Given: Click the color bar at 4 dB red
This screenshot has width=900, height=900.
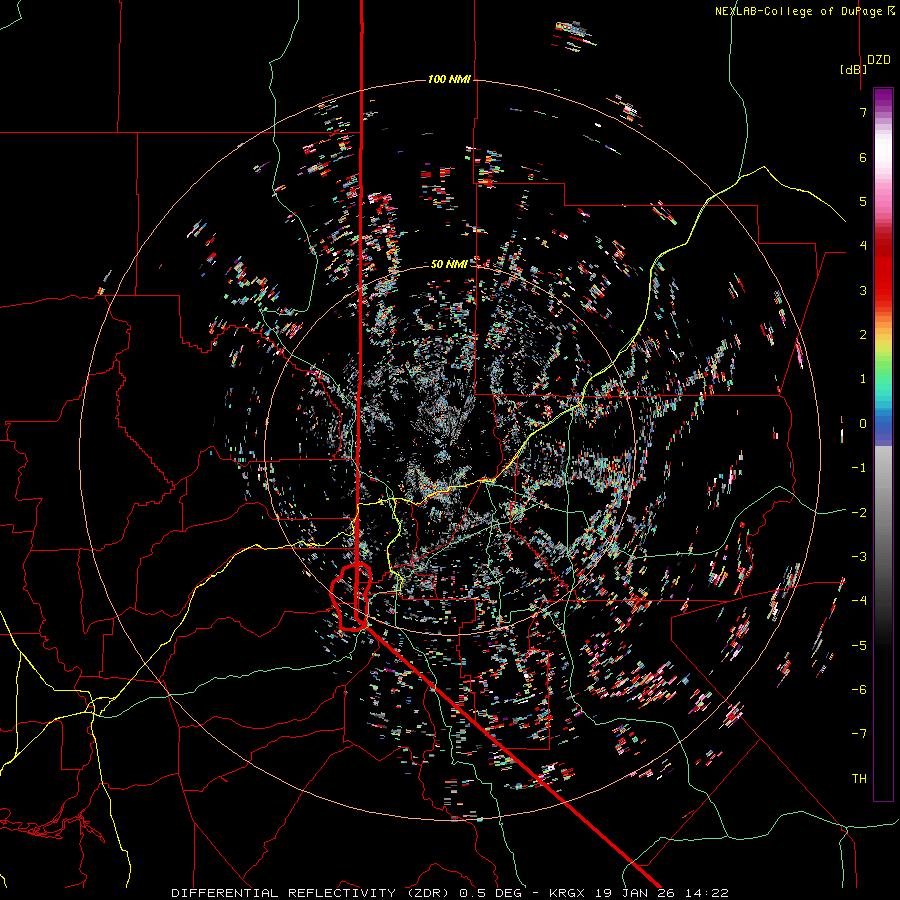Looking at the screenshot, I should click(x=883, y=245).
